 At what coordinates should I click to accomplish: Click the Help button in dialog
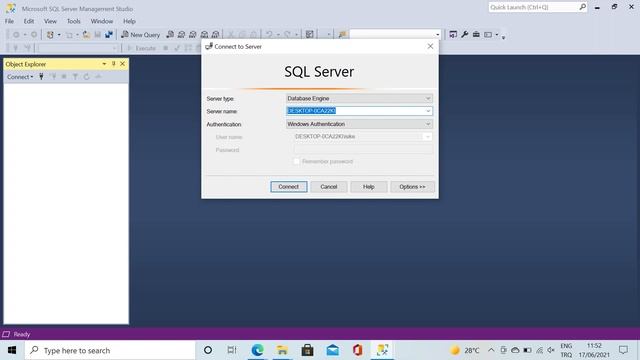click(x=369, y=187)
